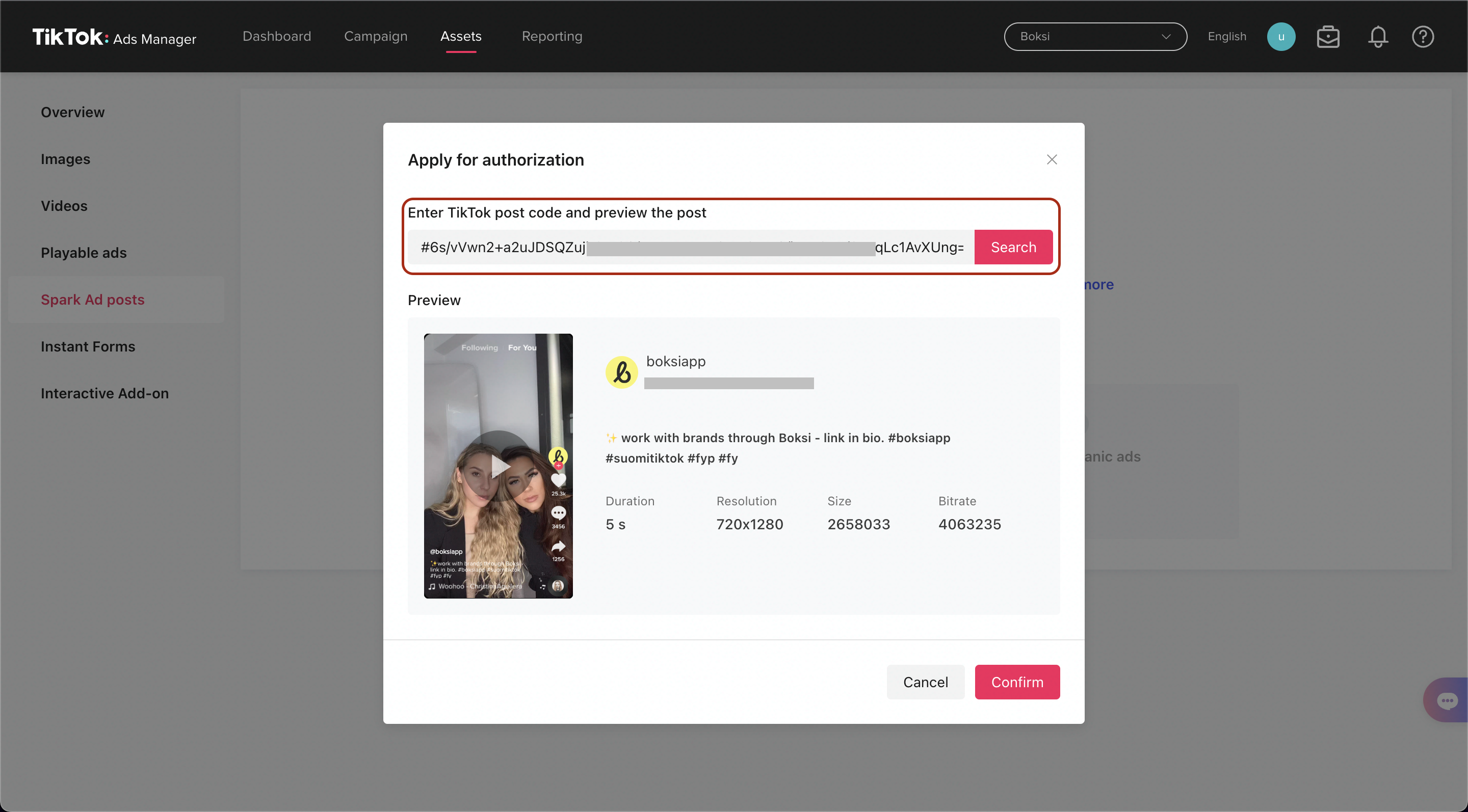Click the close X icon on dialog
This screenshot has height=812, width=1468.
(x=1052, y=159)
